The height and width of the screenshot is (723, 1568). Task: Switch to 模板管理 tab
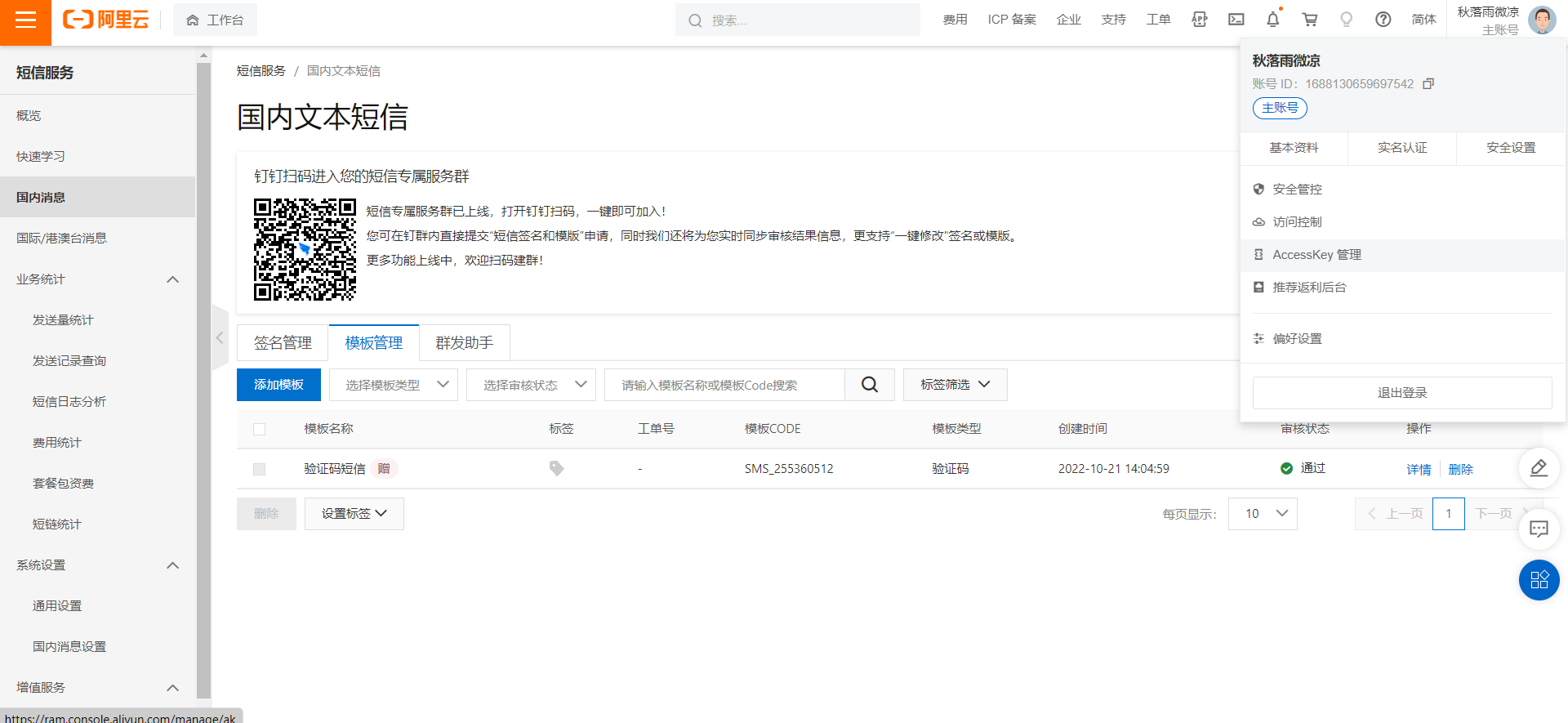(x=374, y=343)
